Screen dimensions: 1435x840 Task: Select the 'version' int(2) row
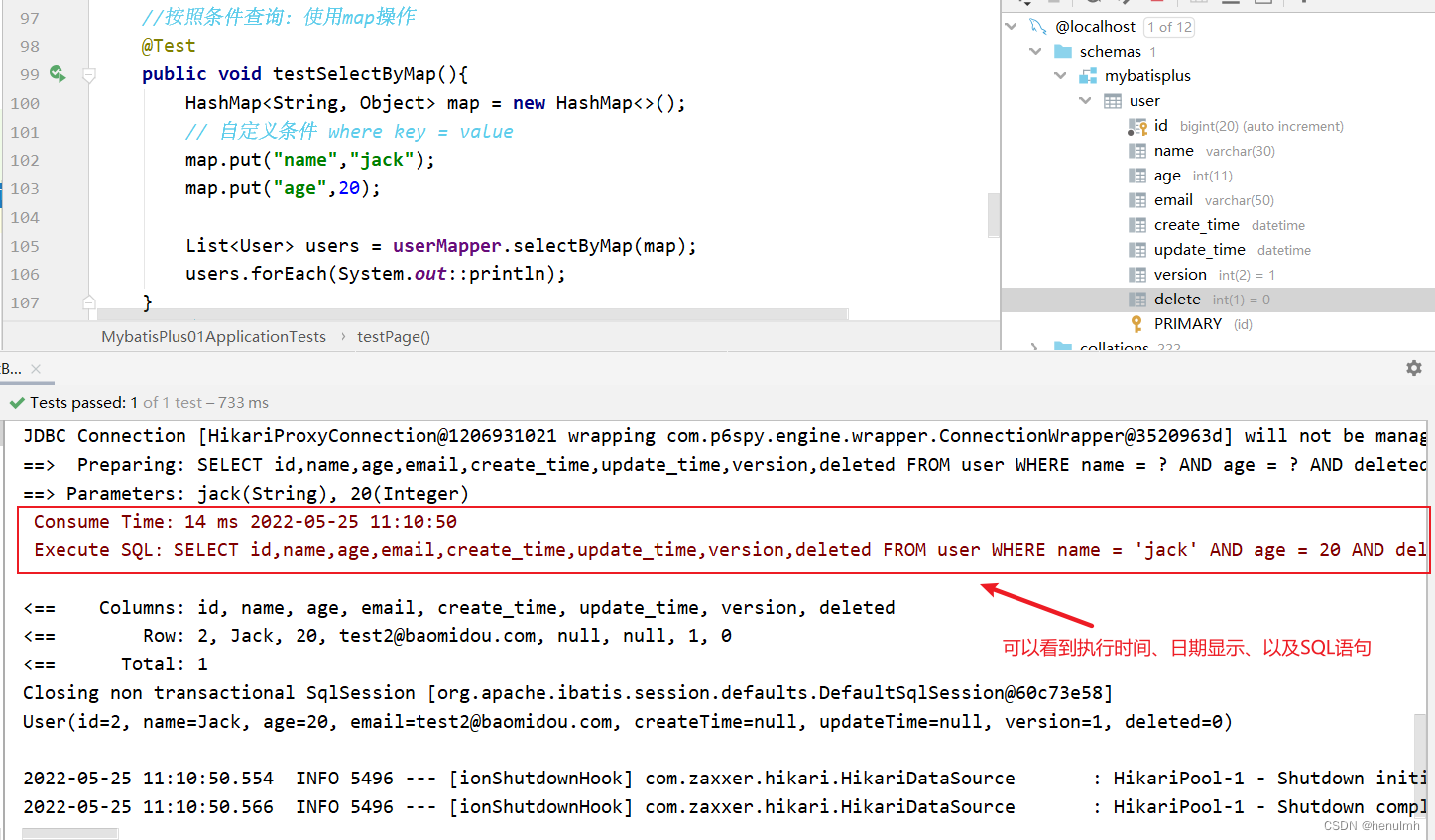point(1218,275)
